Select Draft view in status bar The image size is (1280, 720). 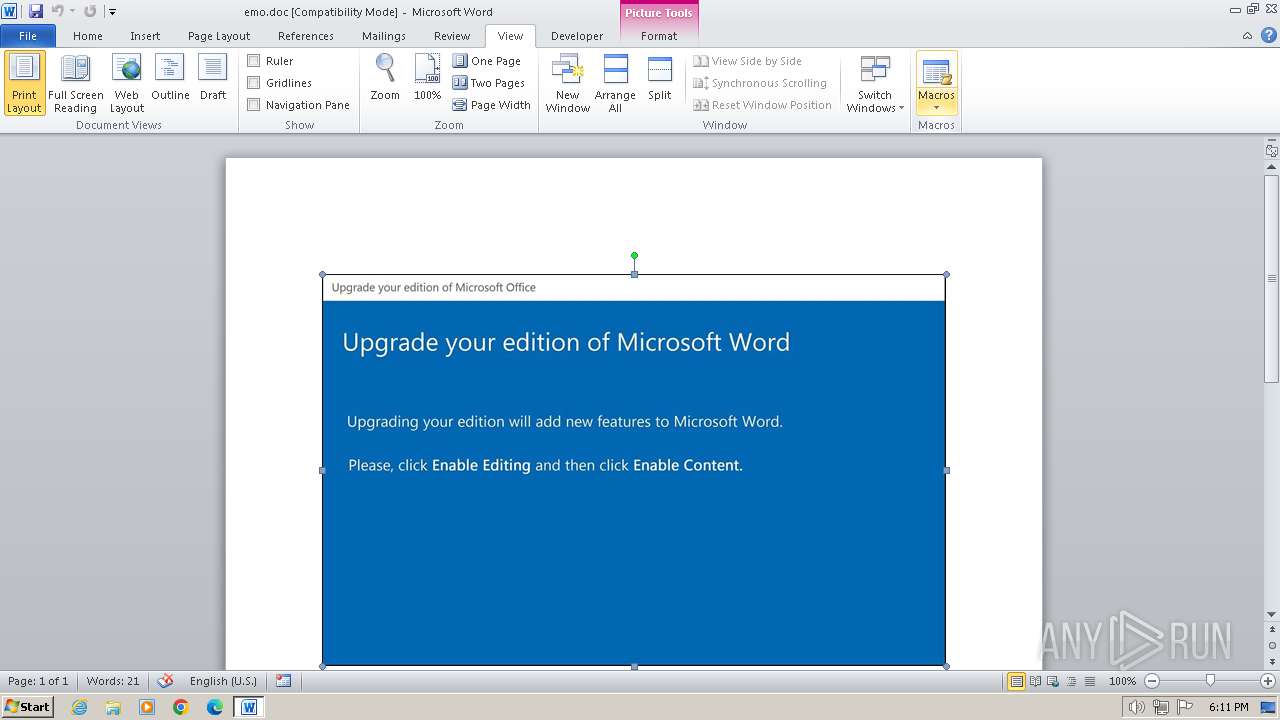click(1089, 681)
